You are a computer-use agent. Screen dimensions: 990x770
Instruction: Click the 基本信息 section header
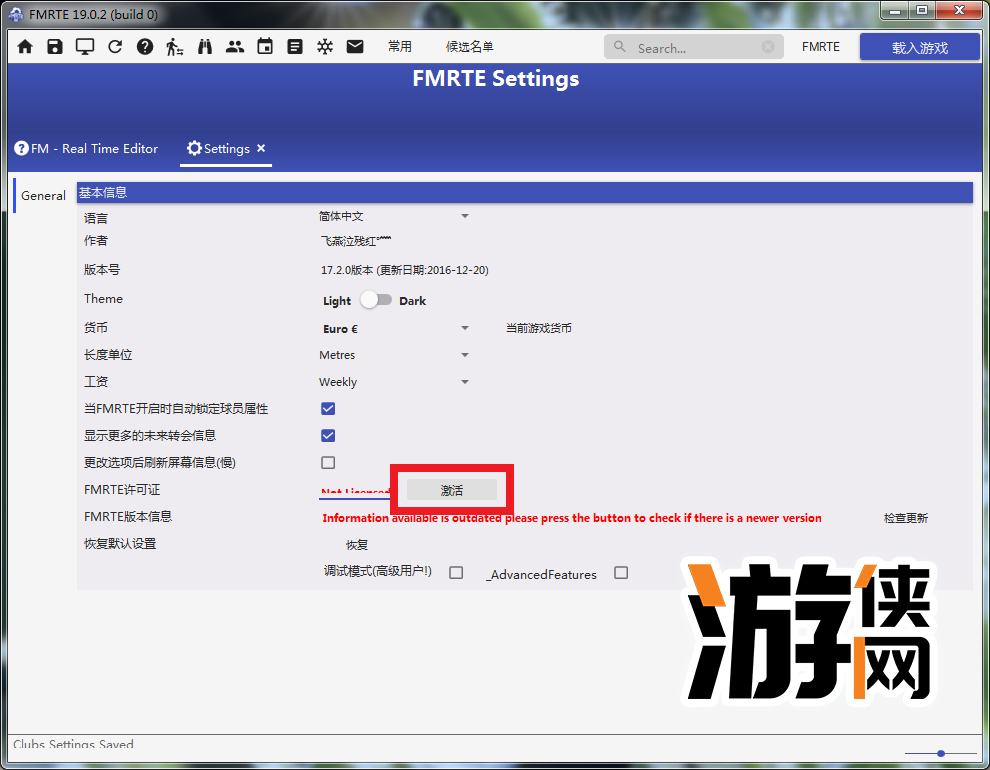[x=525, y=193]
